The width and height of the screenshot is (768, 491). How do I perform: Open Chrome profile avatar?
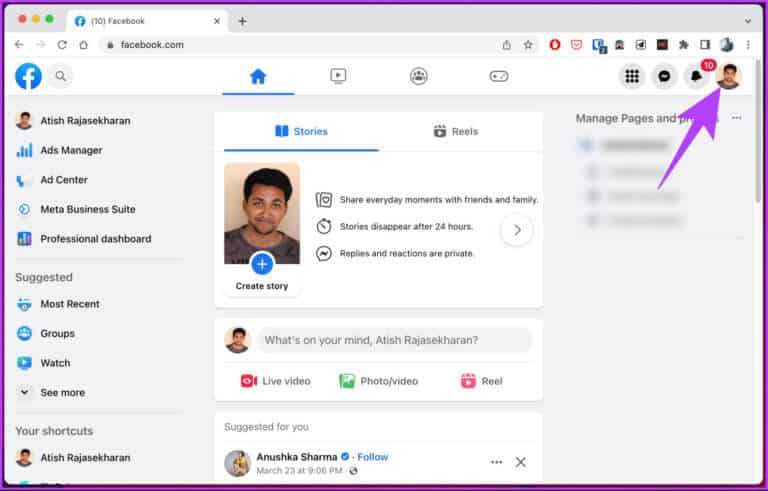[x=726, y=45]
